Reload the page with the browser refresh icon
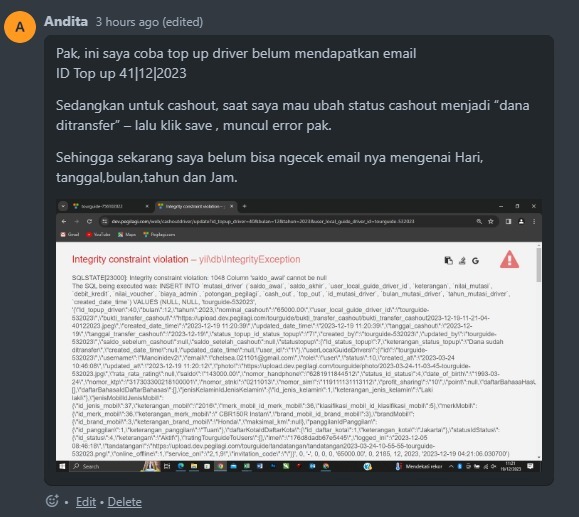This screenshot has height=517, width=579. (89, 221)
